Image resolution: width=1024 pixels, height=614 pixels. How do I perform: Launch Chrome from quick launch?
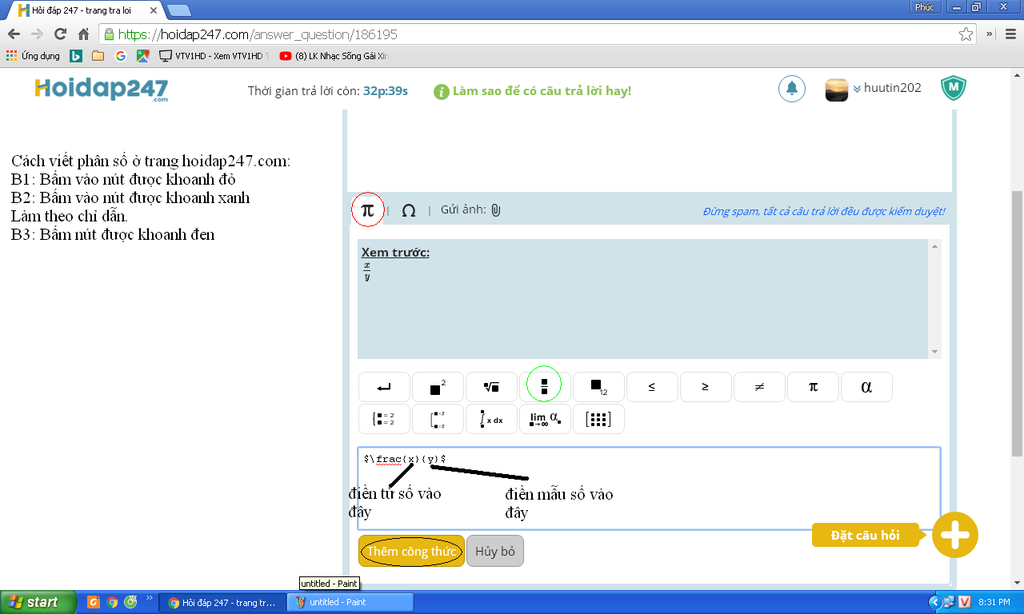point(112,602)
